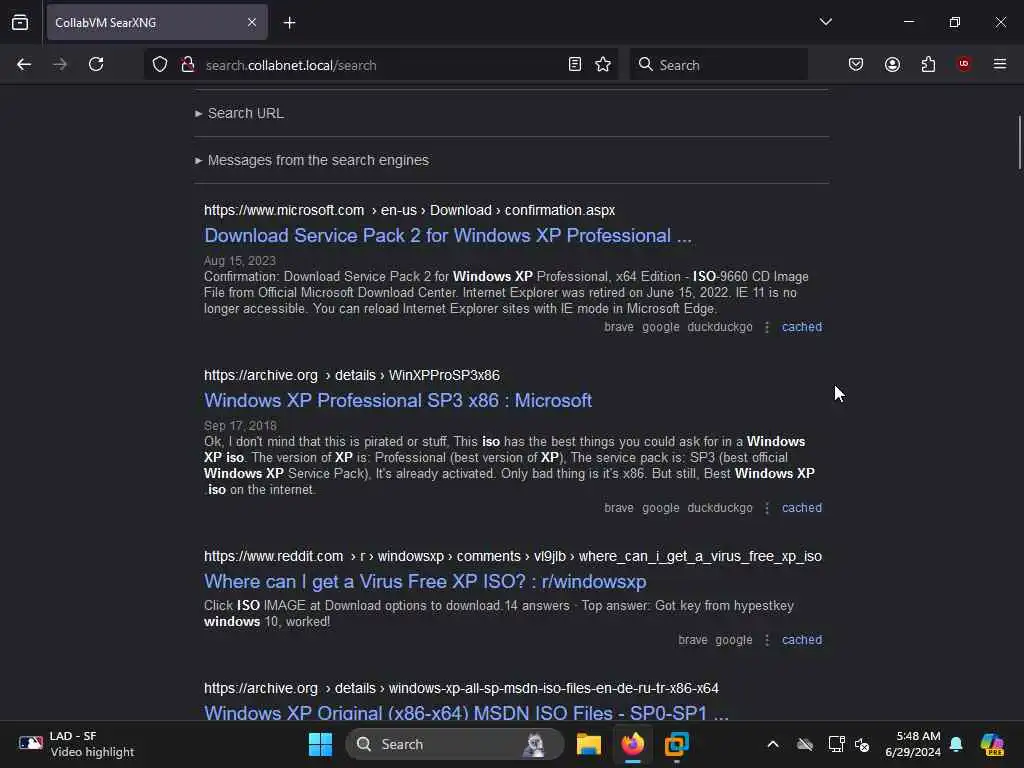Screen dimensions: 1024x768
Task: Open cached link for Microsoft result
Action: click(x=802, y=327)
